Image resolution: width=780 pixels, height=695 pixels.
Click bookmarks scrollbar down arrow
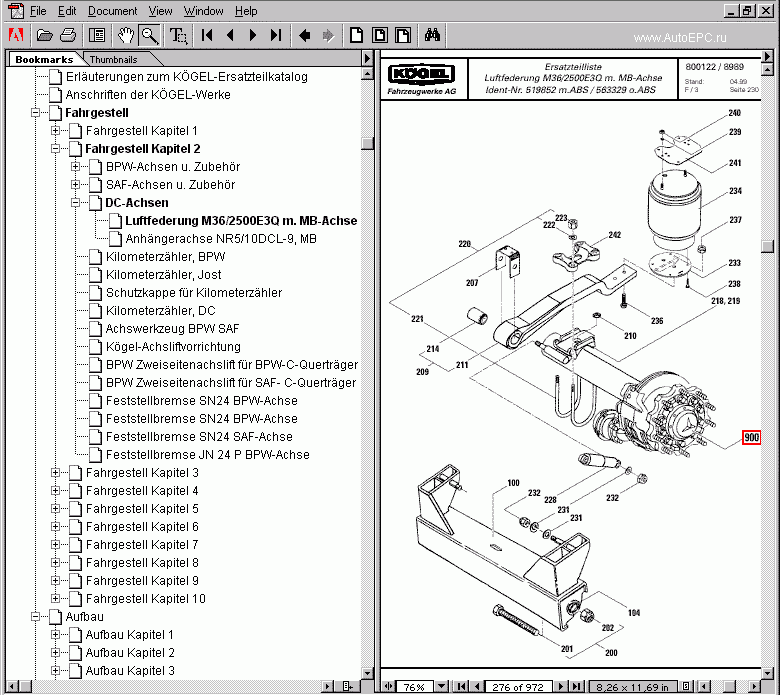[x=368, y=673]
